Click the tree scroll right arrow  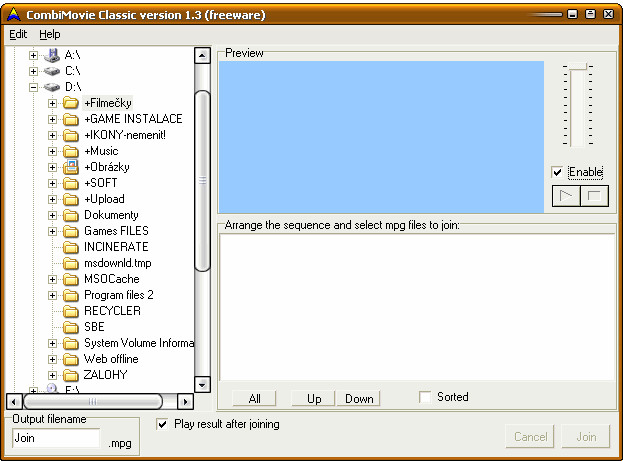[185, 401]
